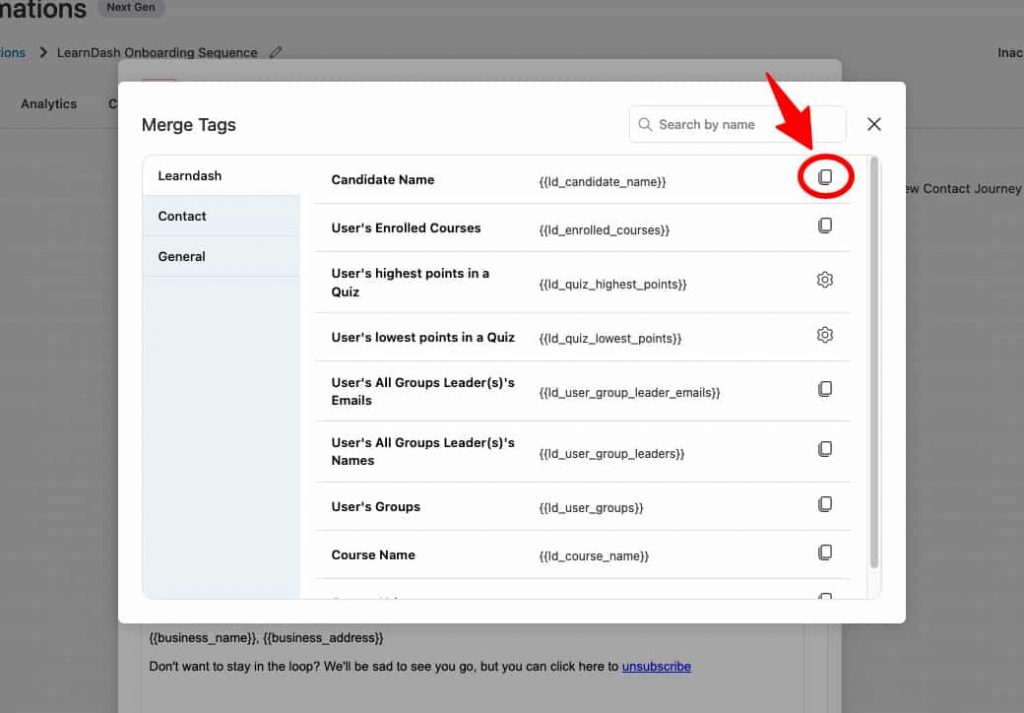Image resolution: width=1024 pixels, height=713 pixels.
Task: Open settings for User's lowest points in a Quiz
Action: (825, 334)
